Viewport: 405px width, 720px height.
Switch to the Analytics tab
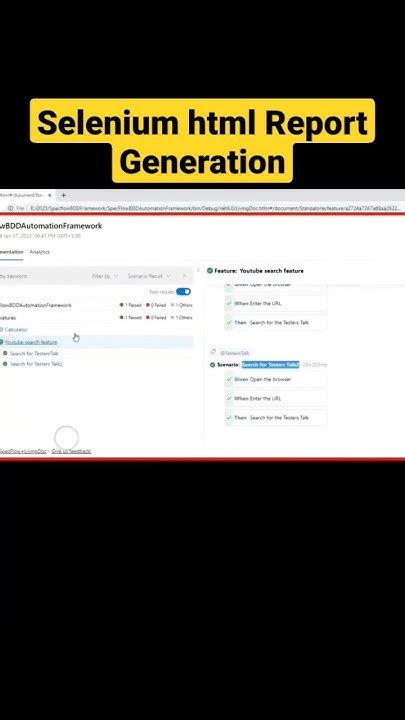39,252
